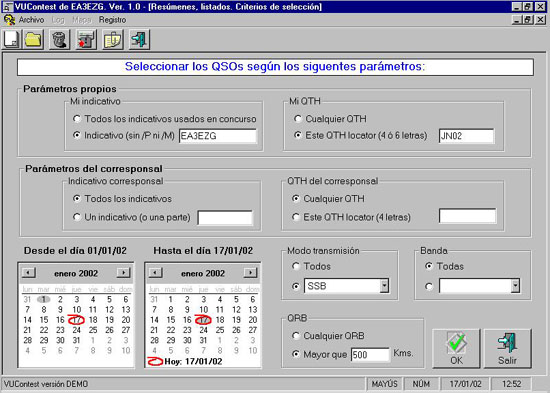Click the Mi indicativo field containing EA3EZG
This screenshot has height=393, width=550.
pos(218,136)
